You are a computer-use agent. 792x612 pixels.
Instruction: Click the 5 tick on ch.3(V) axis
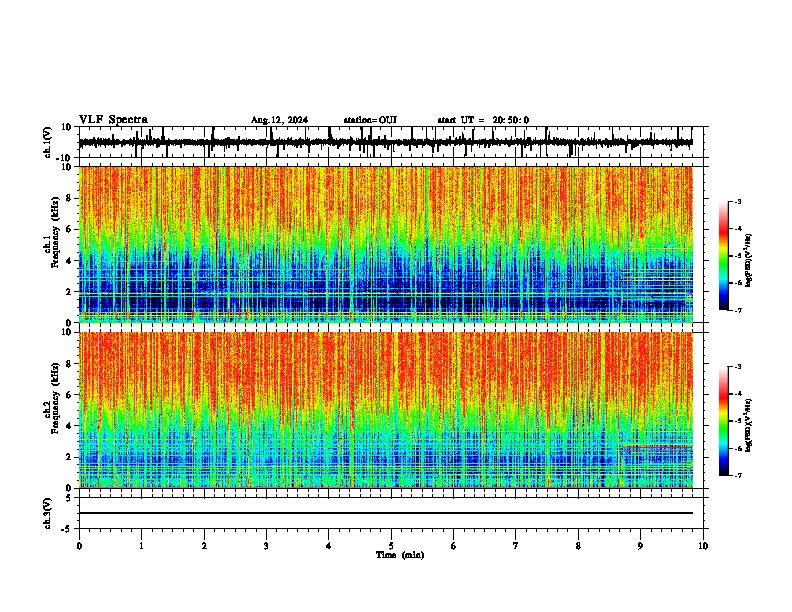(x=70, y=497)
